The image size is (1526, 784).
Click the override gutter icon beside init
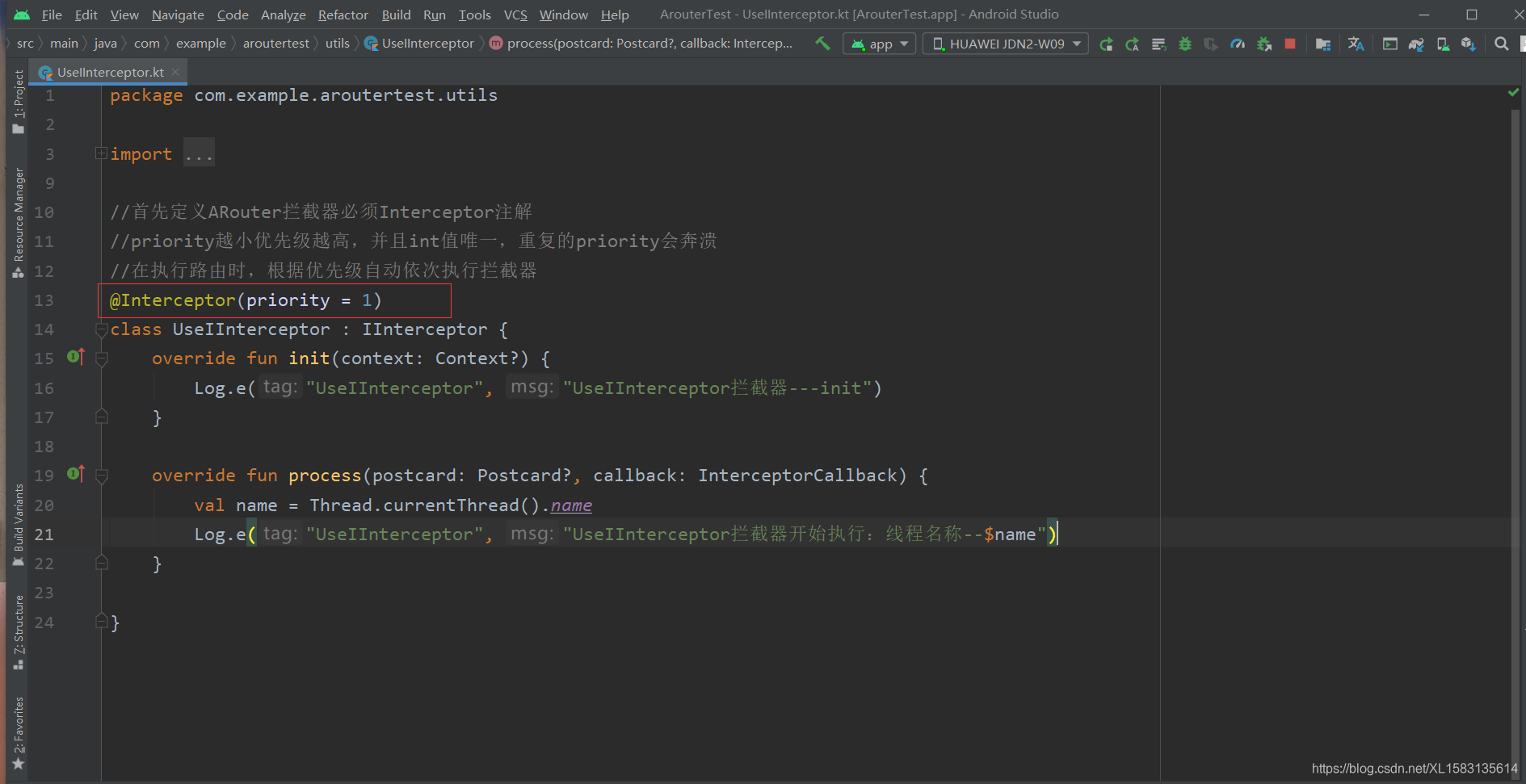click(76, 356)
